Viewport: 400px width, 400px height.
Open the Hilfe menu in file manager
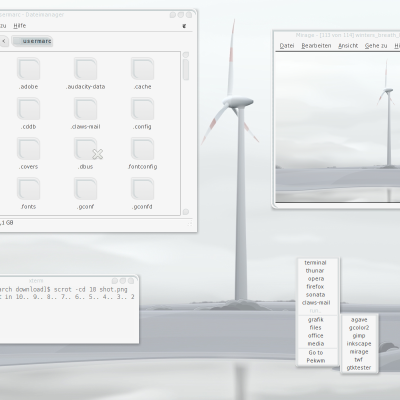pos(20,26)
